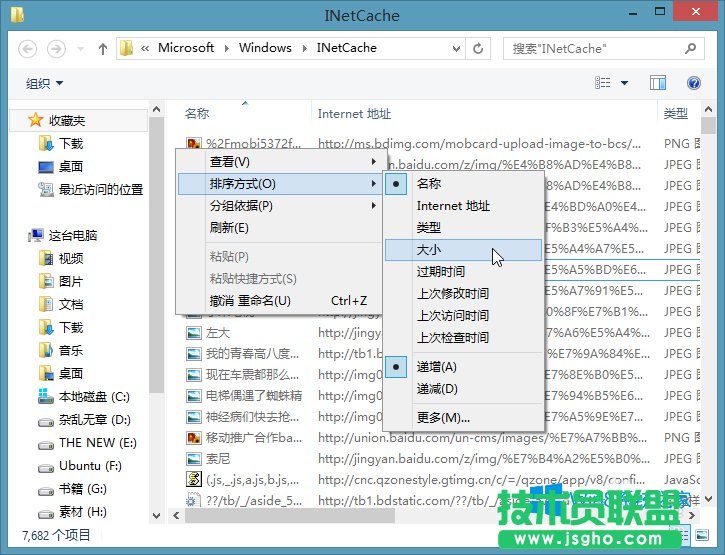Screen dimensions: 725x555
Task: Select 递减(D) descending sort order
Action: [463, 389]
